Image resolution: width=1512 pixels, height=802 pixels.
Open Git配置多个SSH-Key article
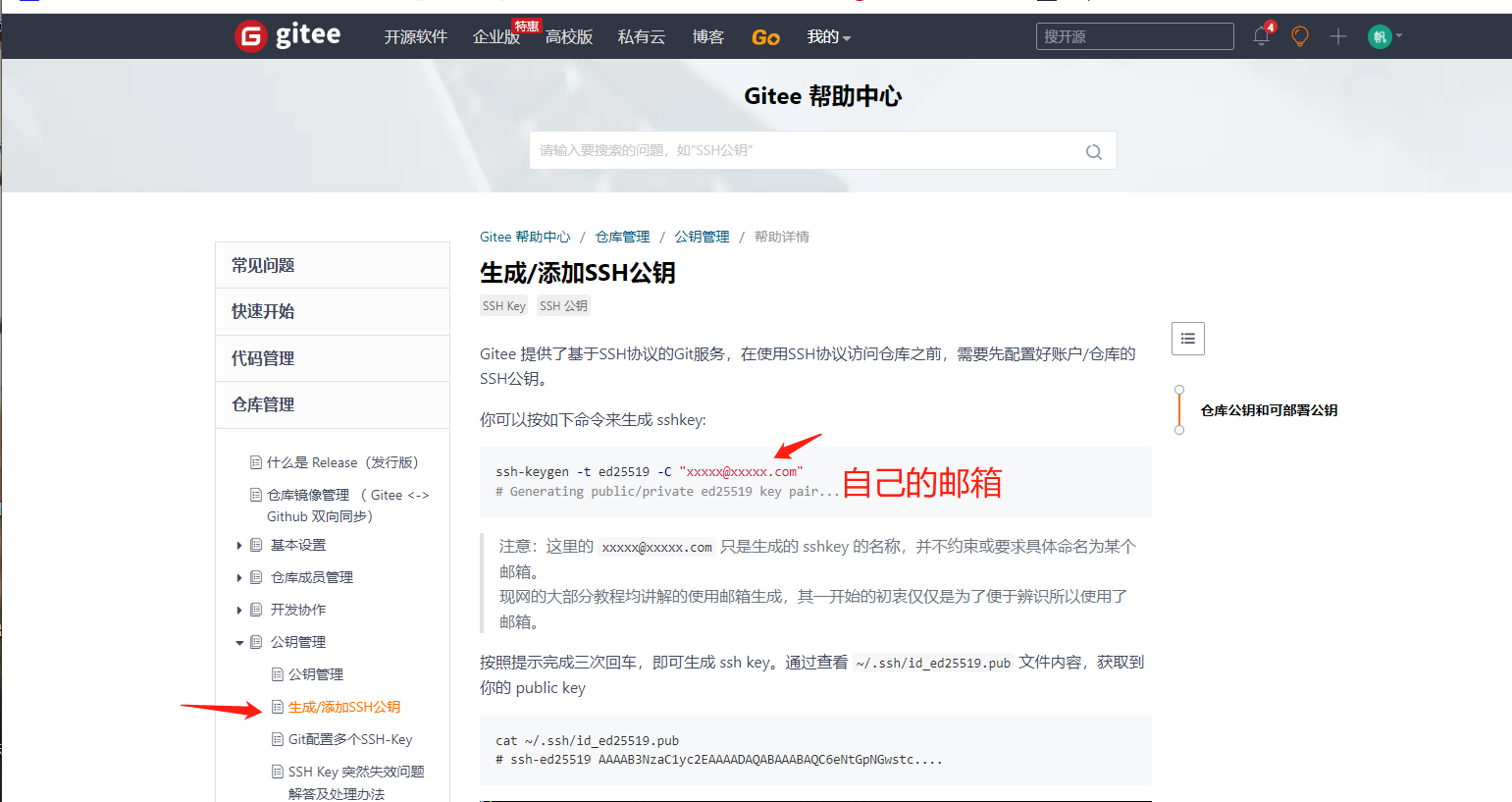(350, 739)
